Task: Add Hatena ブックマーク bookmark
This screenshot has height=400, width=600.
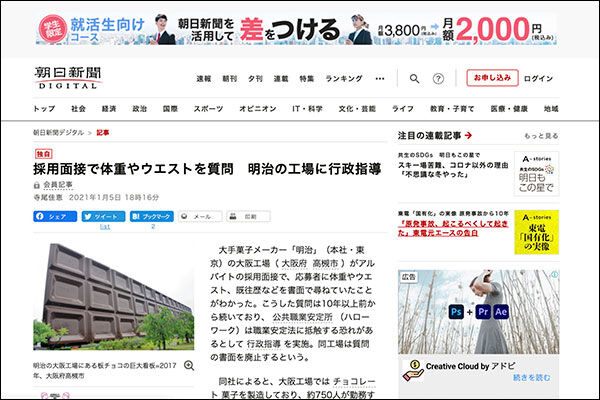Action: pyautogui.click(x=152, y=217)
